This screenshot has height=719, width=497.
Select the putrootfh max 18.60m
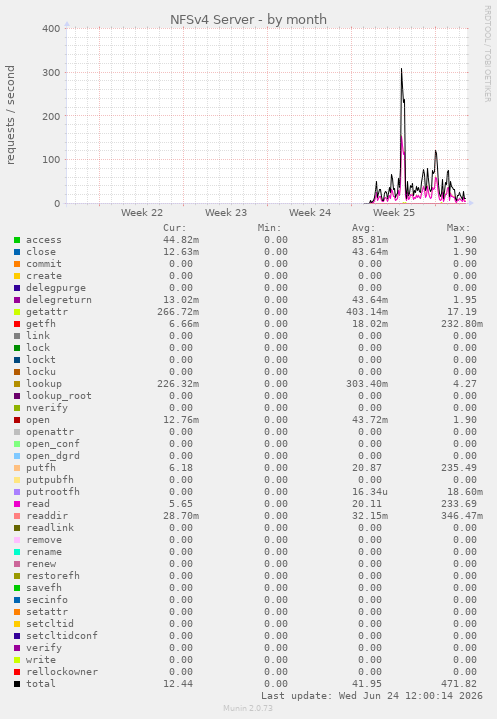pyautogui.click(x=465, y=492)
